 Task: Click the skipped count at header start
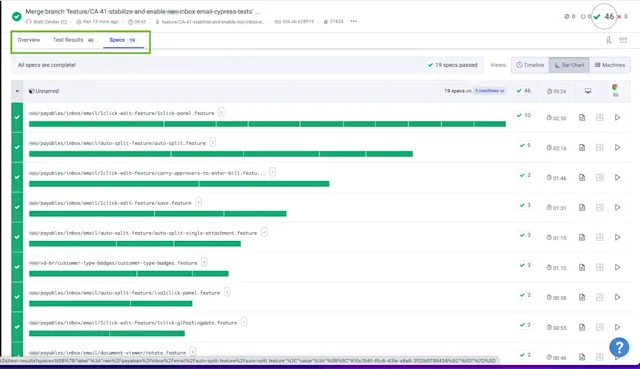(x=569, y=17)
